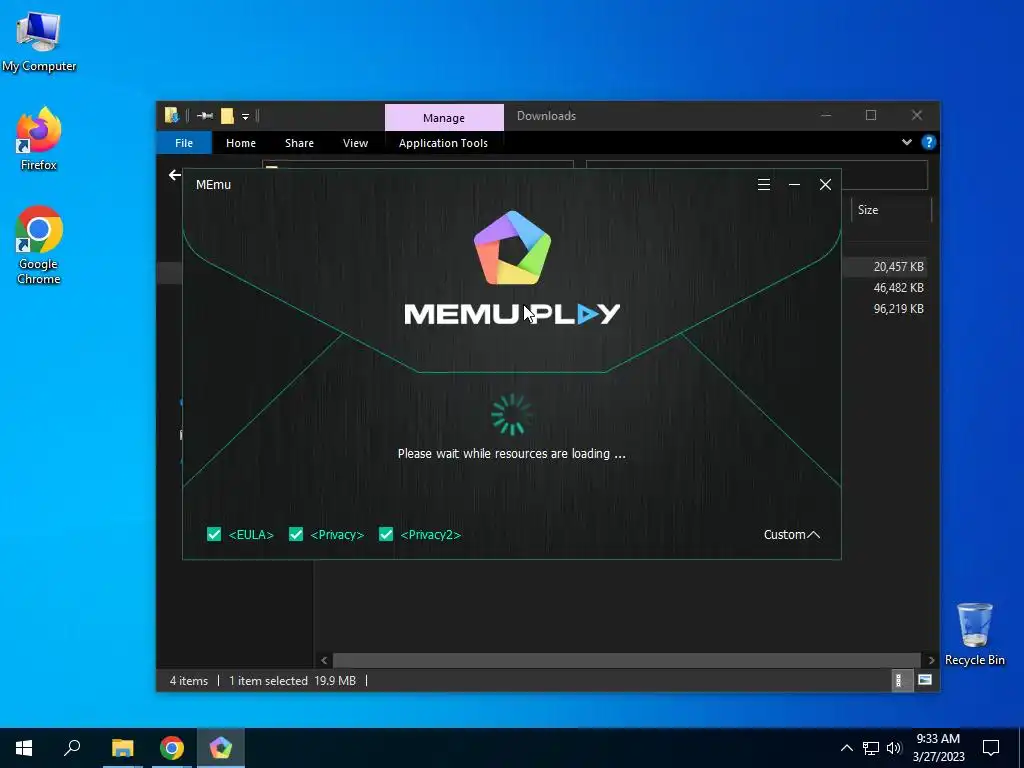Image resolution: width=1024 pixels, height=768 pixels.
Task: Go back with Explorer back arrow
Action: (174, 174)
